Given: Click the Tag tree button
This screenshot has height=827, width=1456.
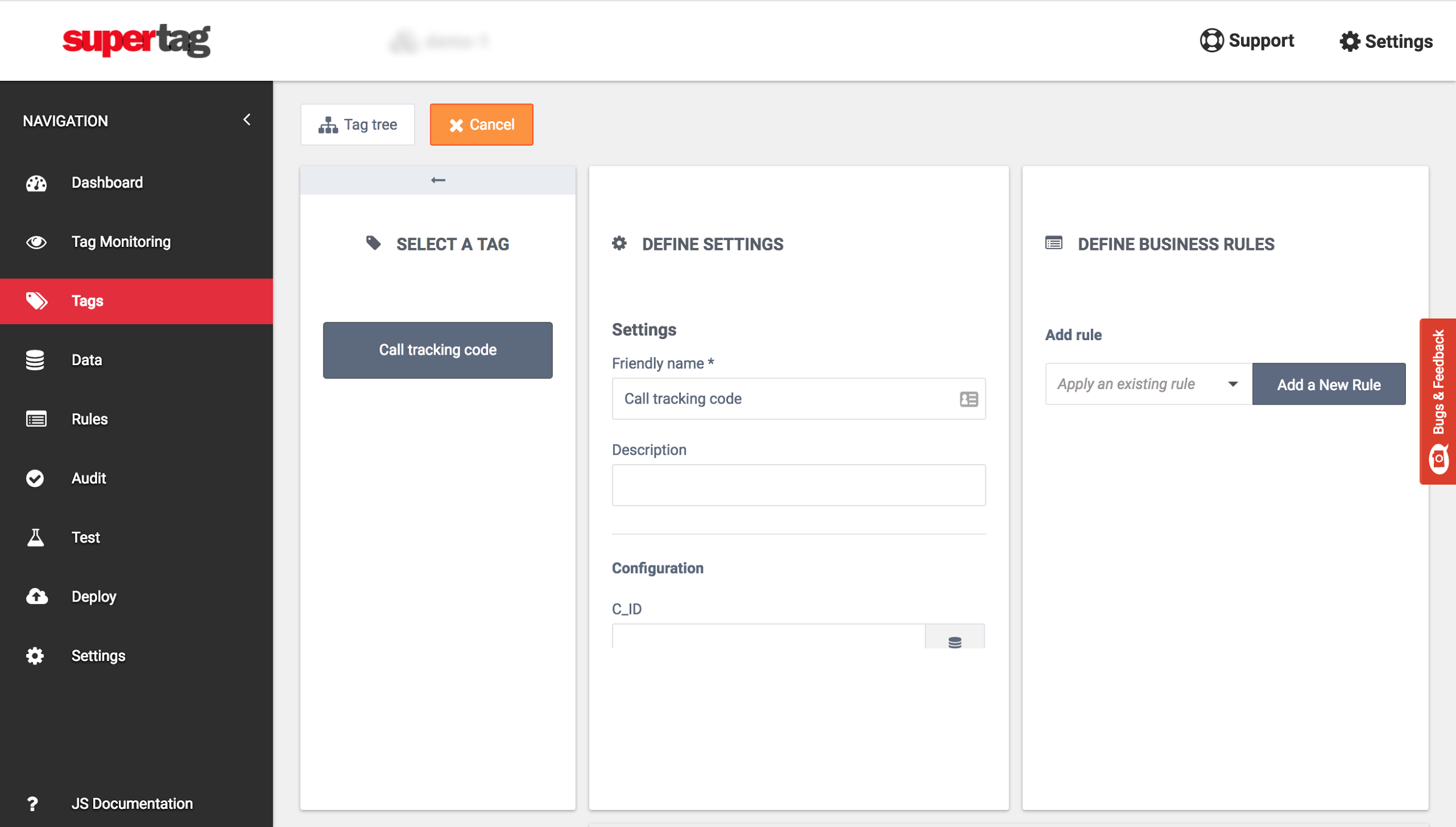Looking at the screenshot, I should 358,125.
